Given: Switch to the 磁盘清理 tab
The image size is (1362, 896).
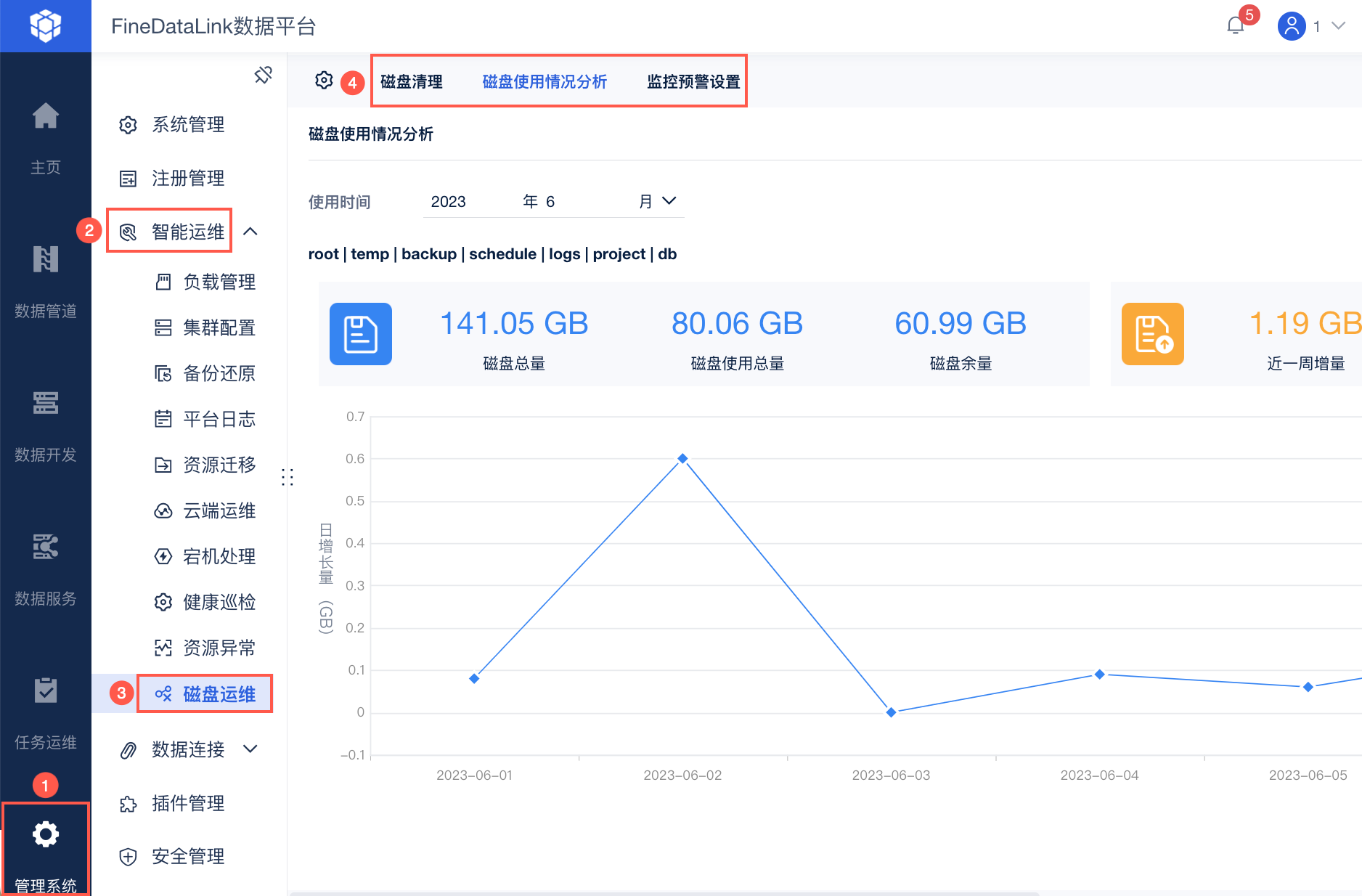Looking at the screenshot, I should pyautogui.click(x=412, y=82).
